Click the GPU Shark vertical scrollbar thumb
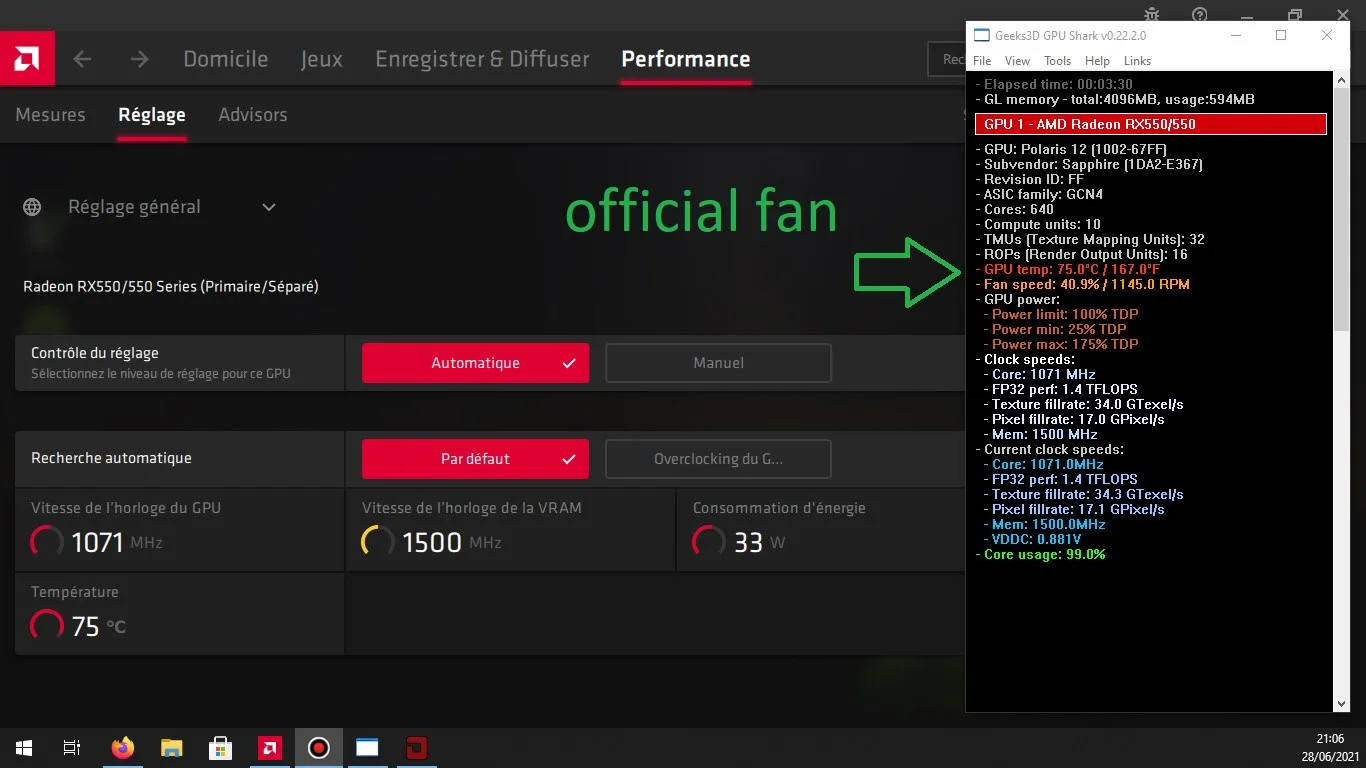This screenshot has height=768, width=1366. pos(1342,210)
